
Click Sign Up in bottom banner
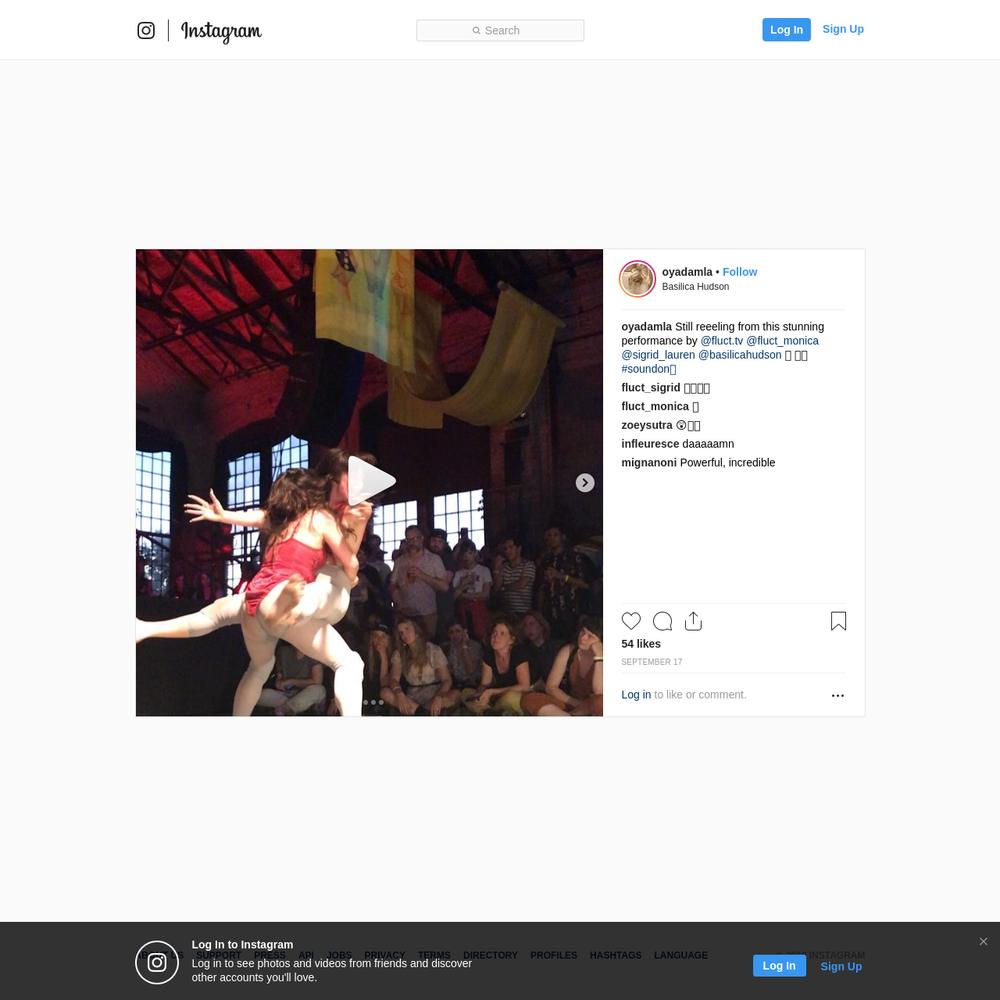coord(841,966)
